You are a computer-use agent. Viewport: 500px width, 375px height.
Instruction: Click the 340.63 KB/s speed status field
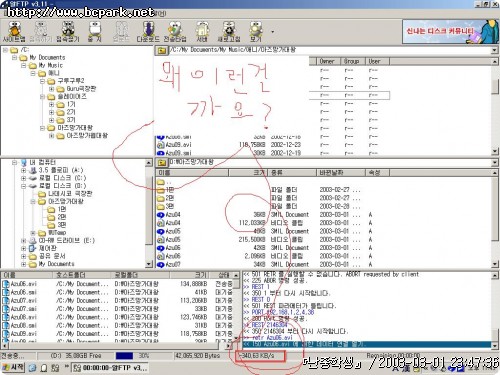[260, 356]
